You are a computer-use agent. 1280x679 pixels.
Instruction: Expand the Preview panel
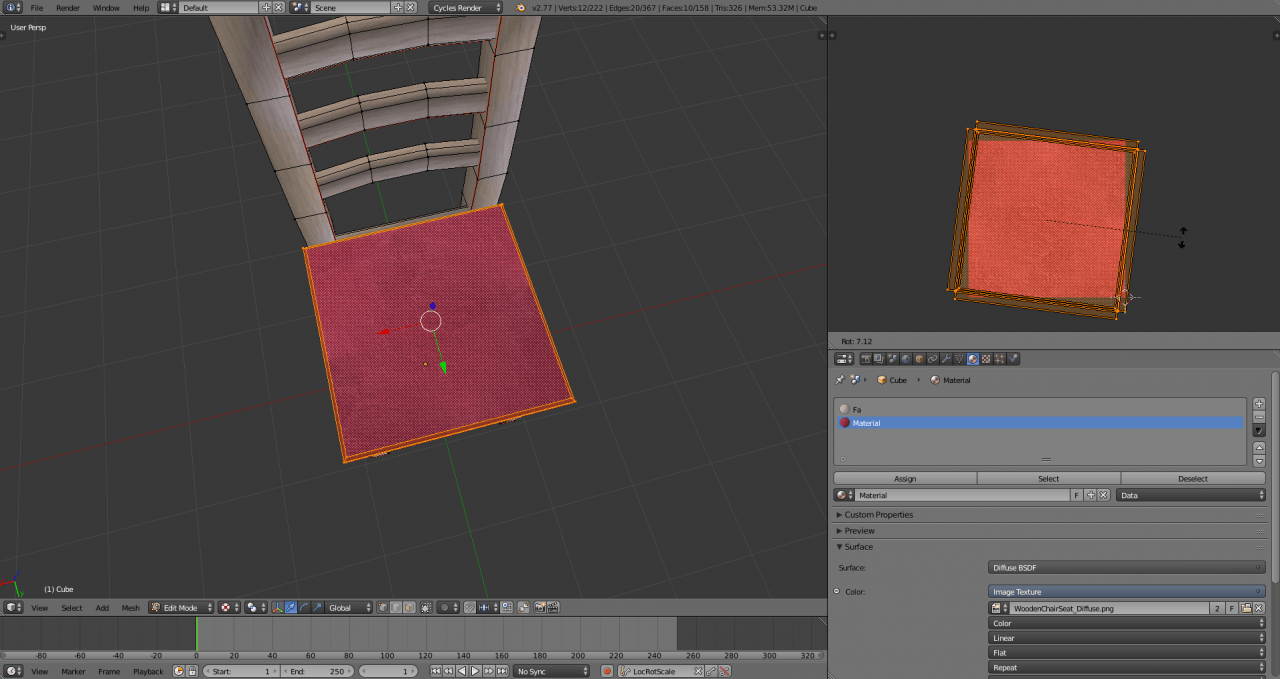[859, 531]
